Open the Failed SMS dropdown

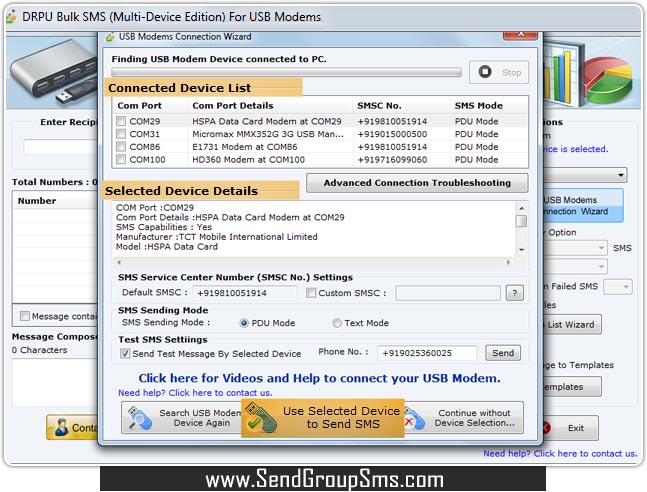(618, 286)
